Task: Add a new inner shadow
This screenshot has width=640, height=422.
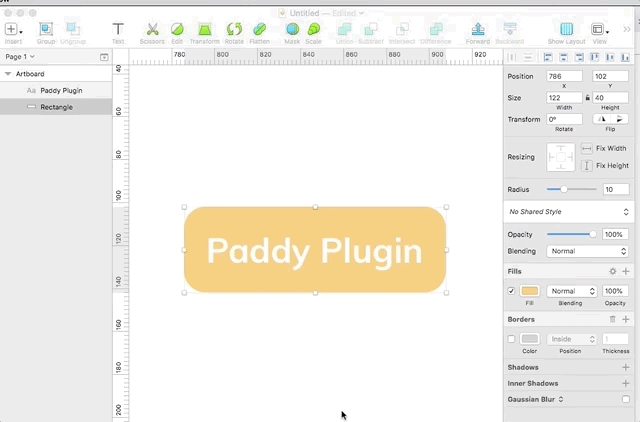Action: coord(626,383)
